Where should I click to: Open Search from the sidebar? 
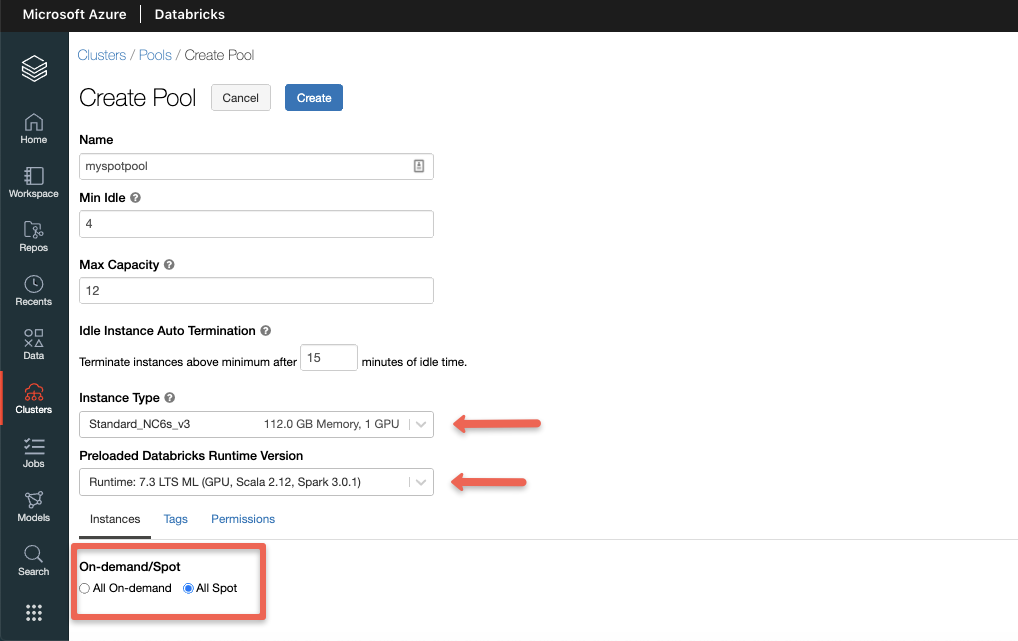34,560
